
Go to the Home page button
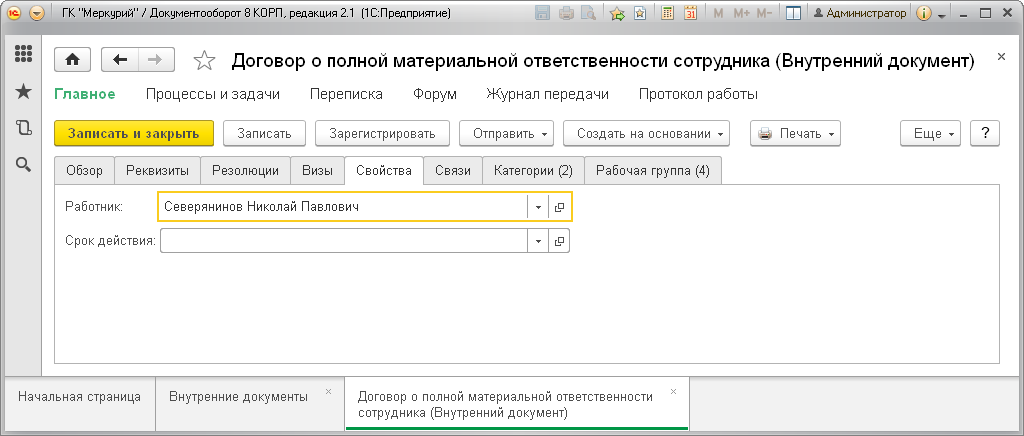coord(72,60)
